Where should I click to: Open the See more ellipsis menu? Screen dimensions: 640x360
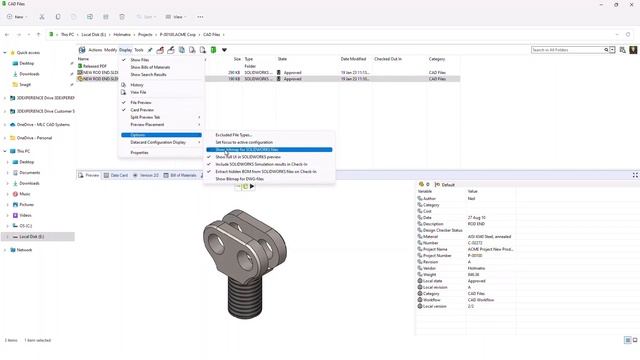200,17
